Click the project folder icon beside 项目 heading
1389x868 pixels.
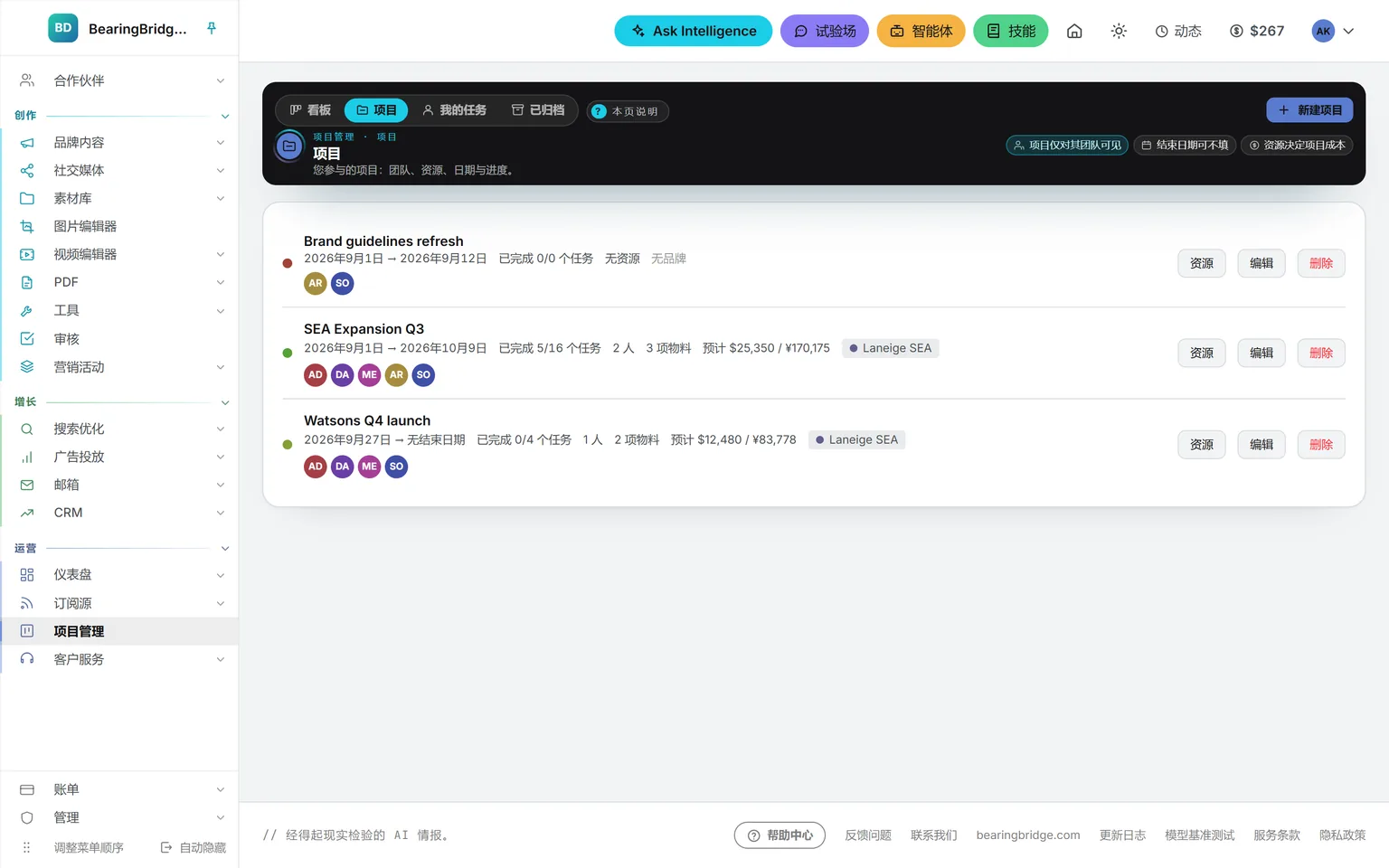[289, 146]
